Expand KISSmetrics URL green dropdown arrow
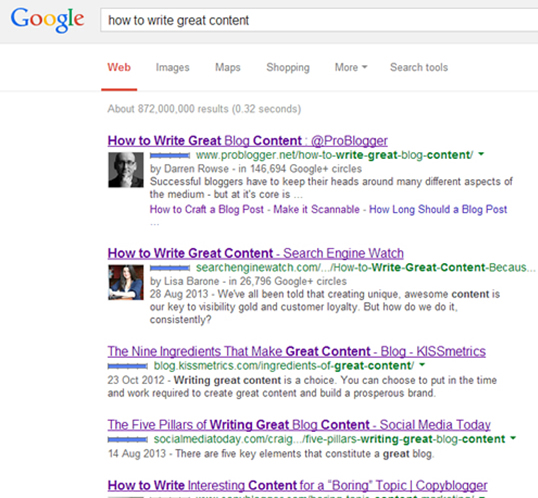Viewport: 538px width, 498px height. point(422,365)
